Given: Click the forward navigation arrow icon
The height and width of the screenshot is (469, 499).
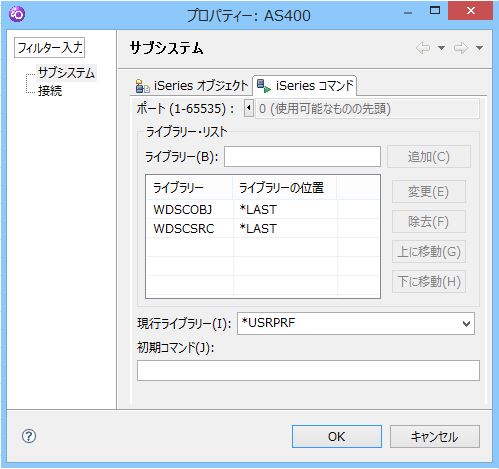Looking at the screenshot, I should [461, 48].
